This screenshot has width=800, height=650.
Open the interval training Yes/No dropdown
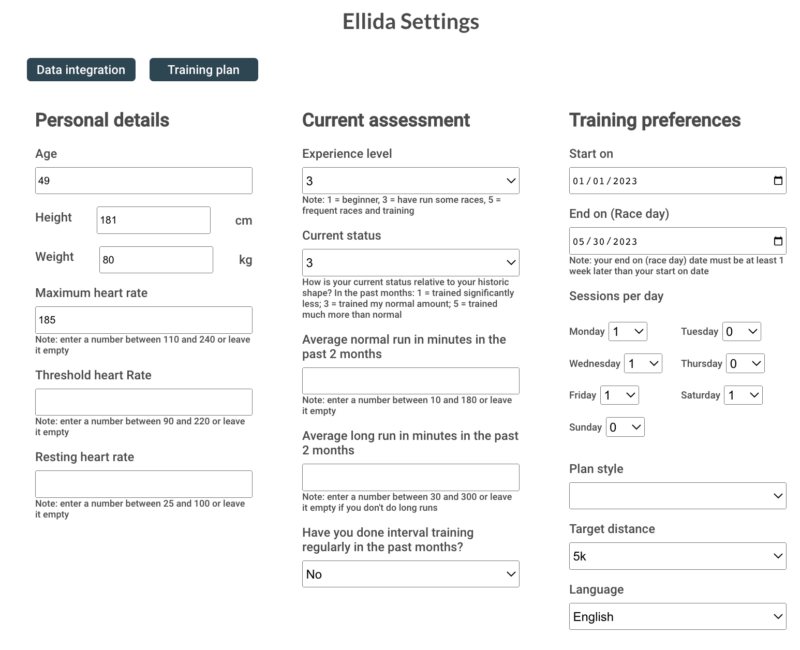tap(410, 574)
